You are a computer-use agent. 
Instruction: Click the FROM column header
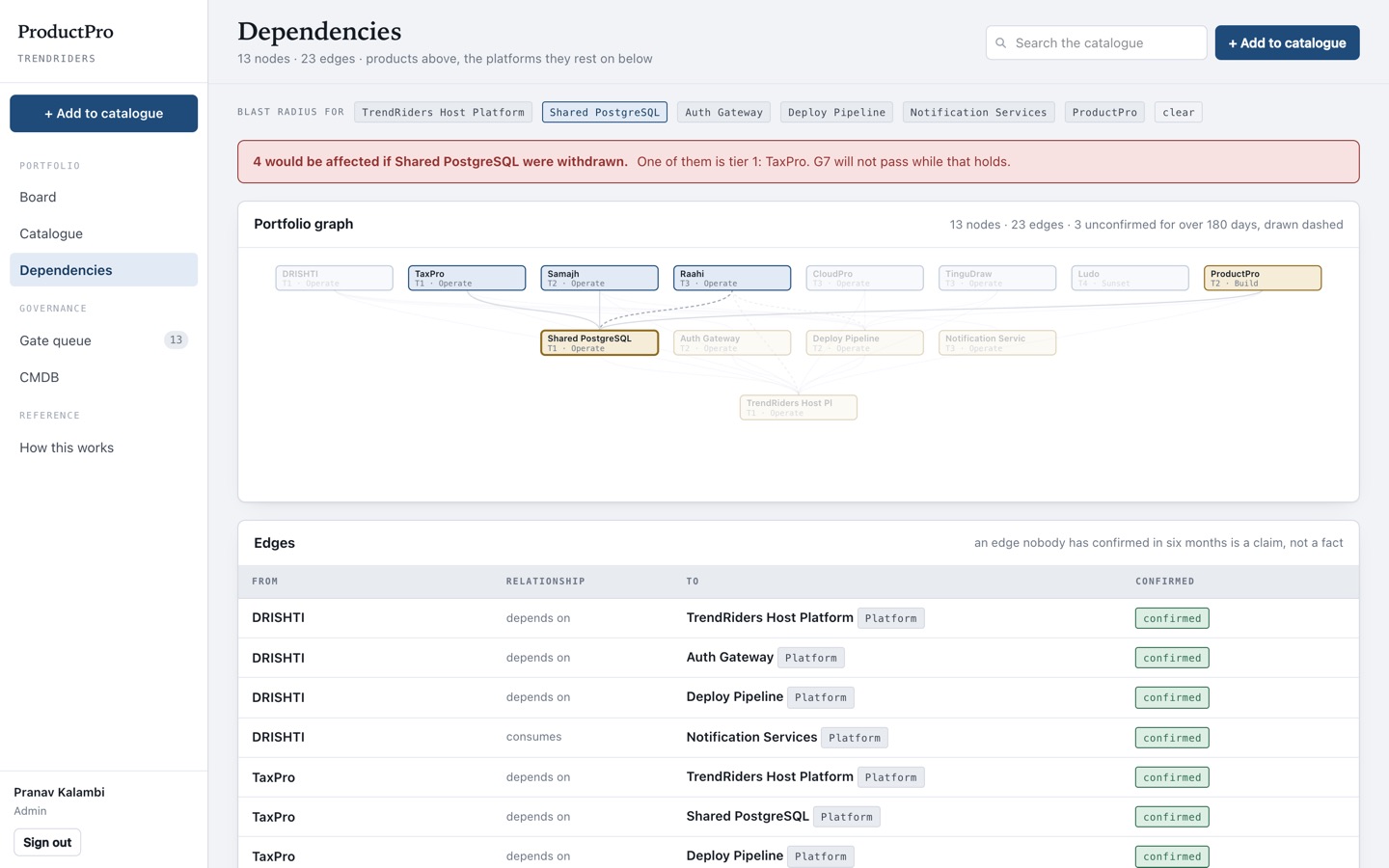265,582
